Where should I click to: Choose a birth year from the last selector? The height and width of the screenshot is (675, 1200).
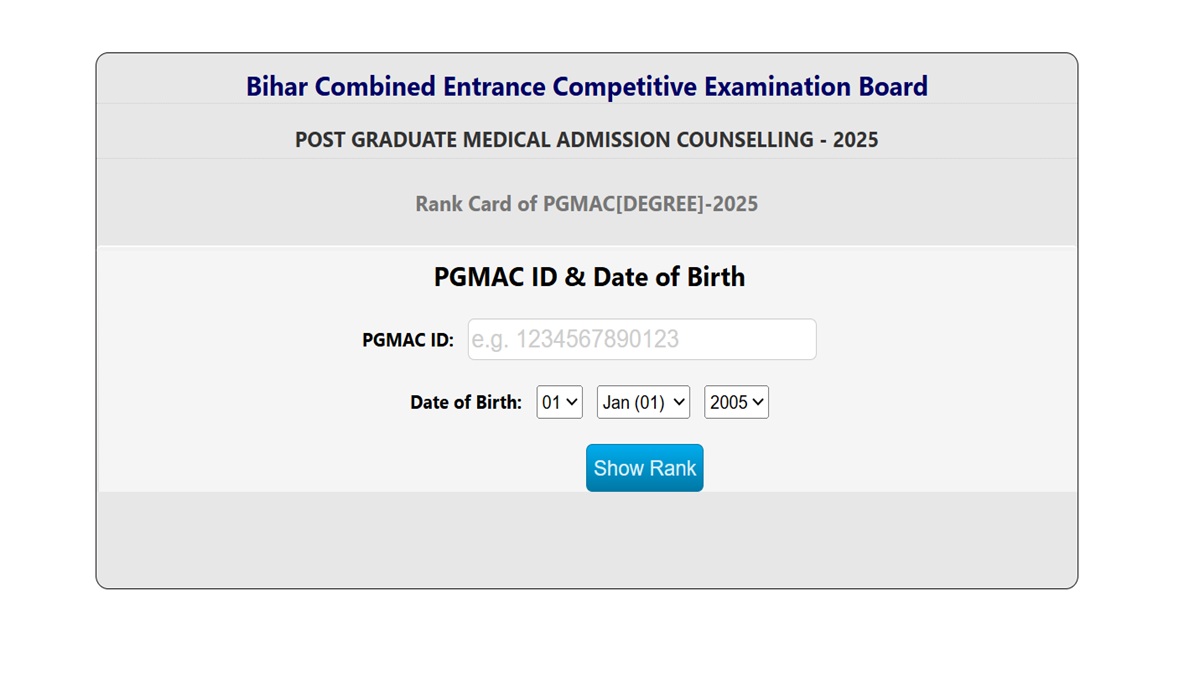[x=736, y=402]
